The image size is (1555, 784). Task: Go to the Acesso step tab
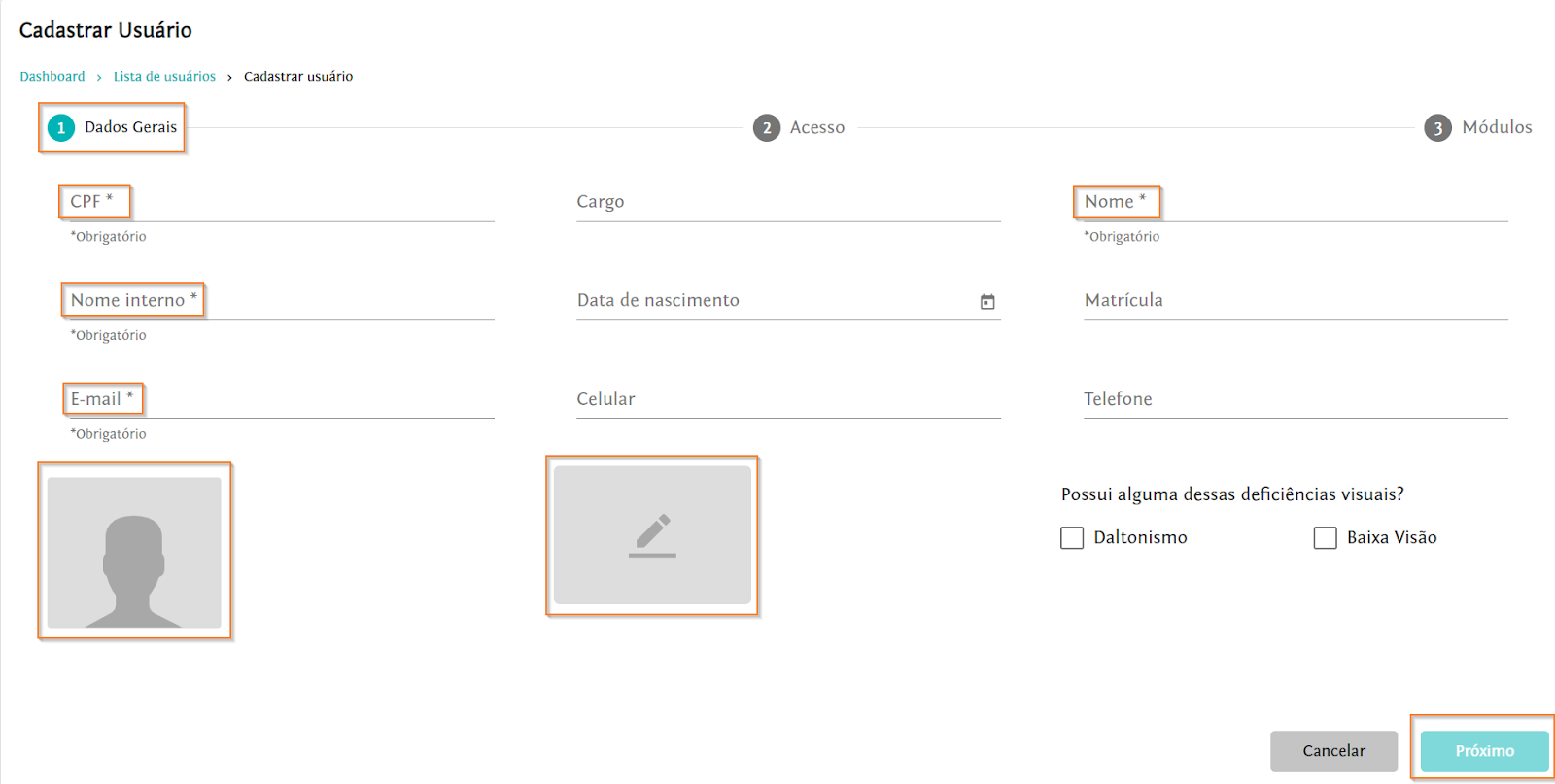(x=816, y=128)
